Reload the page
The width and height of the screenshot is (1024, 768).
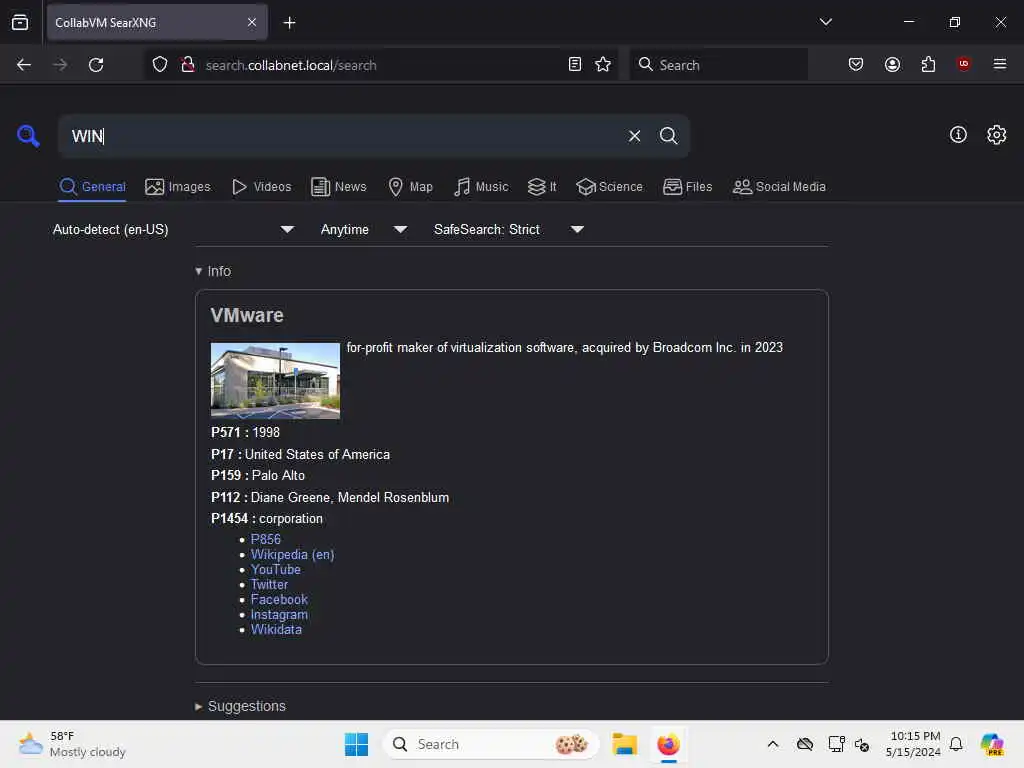(96, 65)
